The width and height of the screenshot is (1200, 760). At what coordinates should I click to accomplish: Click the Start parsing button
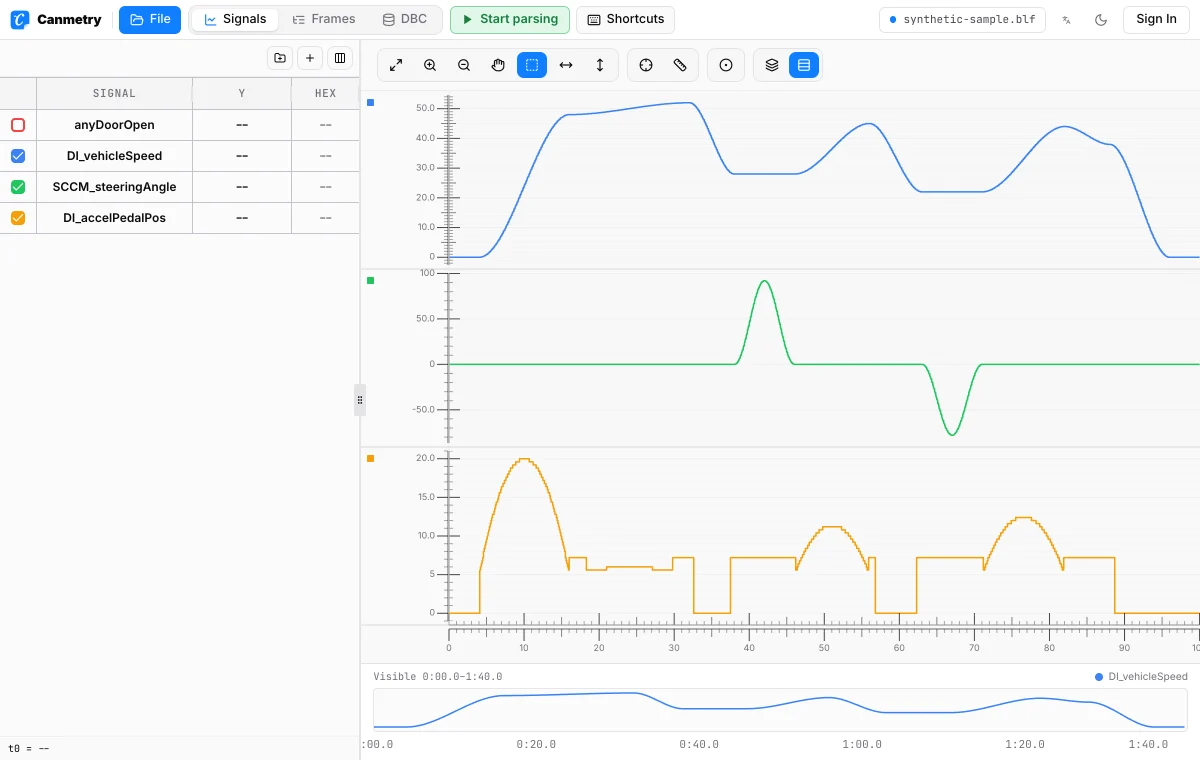[x=510, y=19]
